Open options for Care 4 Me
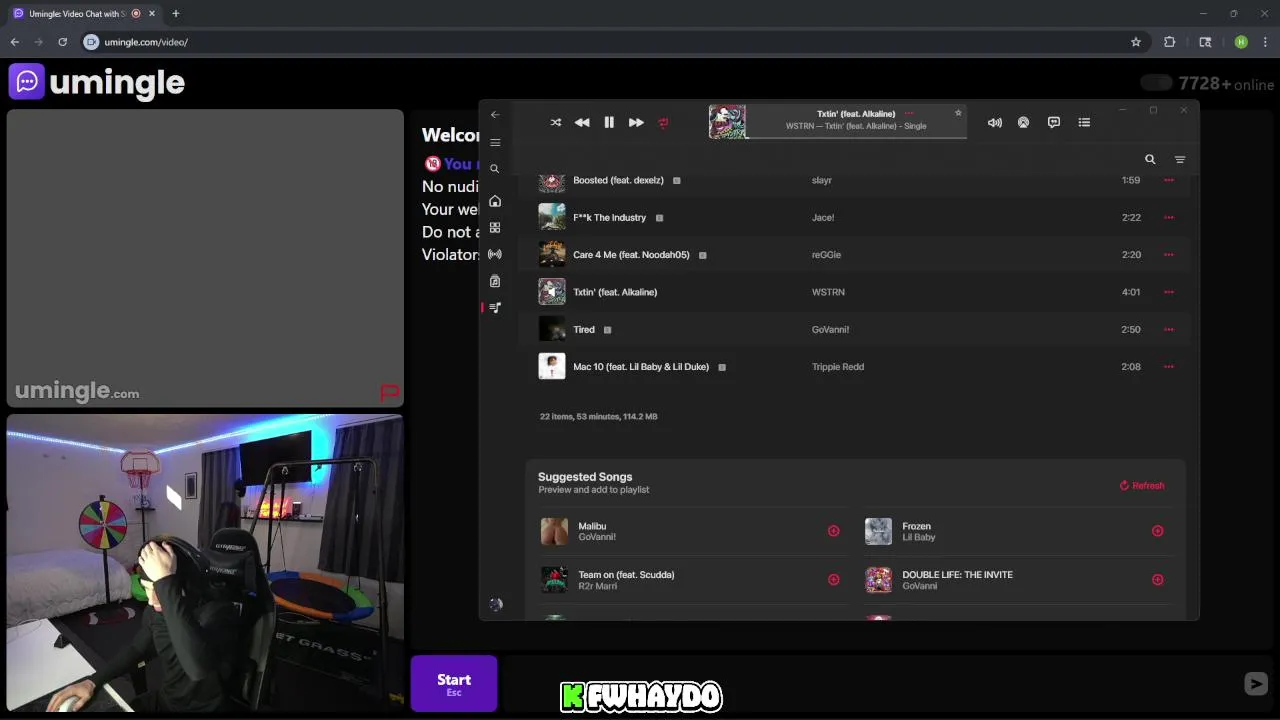The image size is (1280, 720). point(1168,255)
